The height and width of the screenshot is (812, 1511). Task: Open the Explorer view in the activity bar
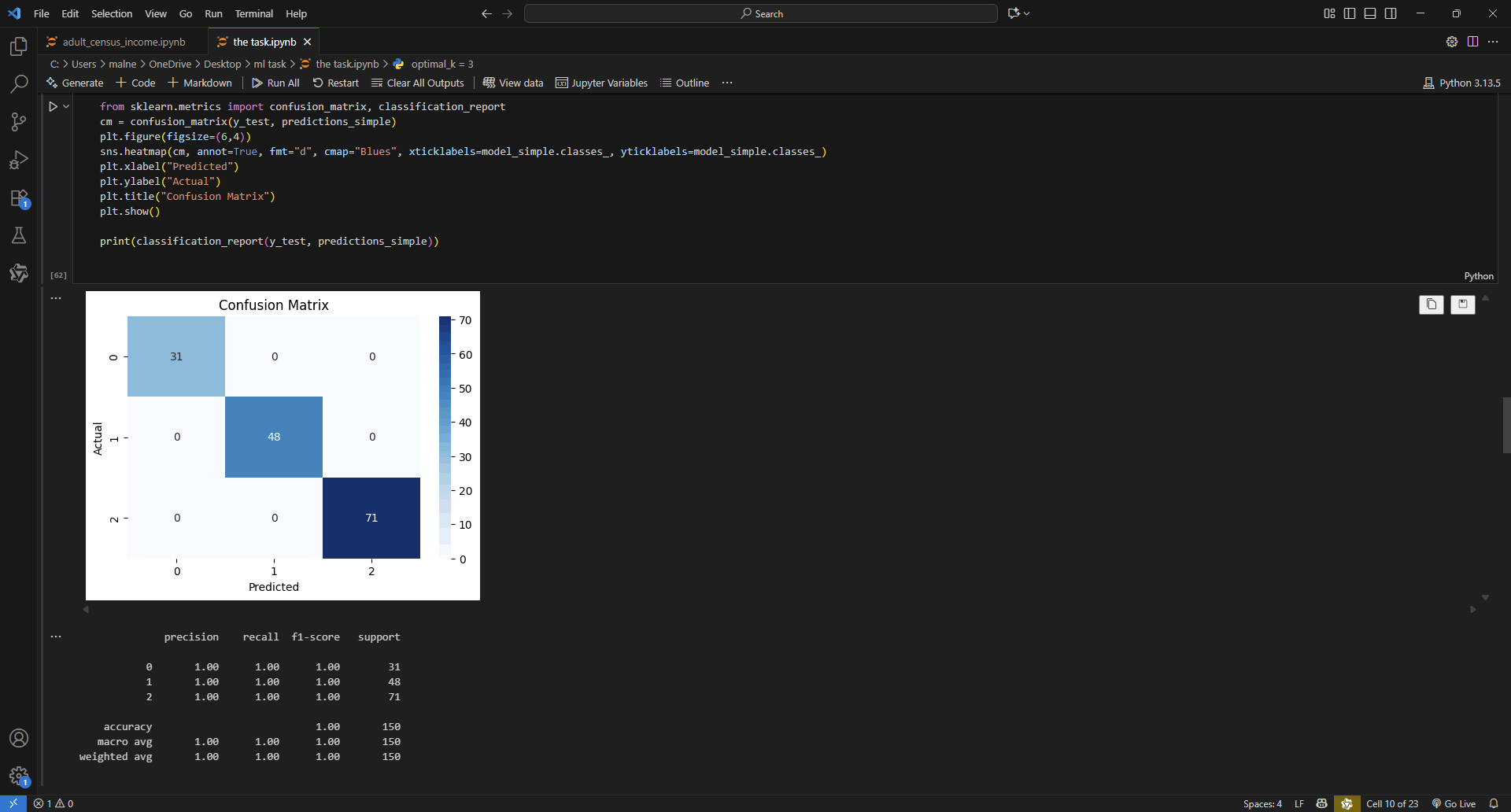coord(19,46)
